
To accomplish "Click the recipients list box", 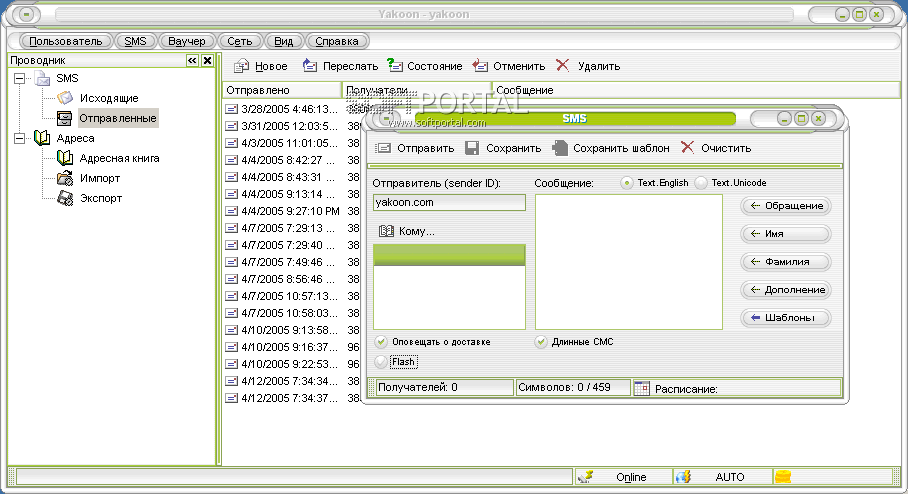I will [x=449, y=287].
